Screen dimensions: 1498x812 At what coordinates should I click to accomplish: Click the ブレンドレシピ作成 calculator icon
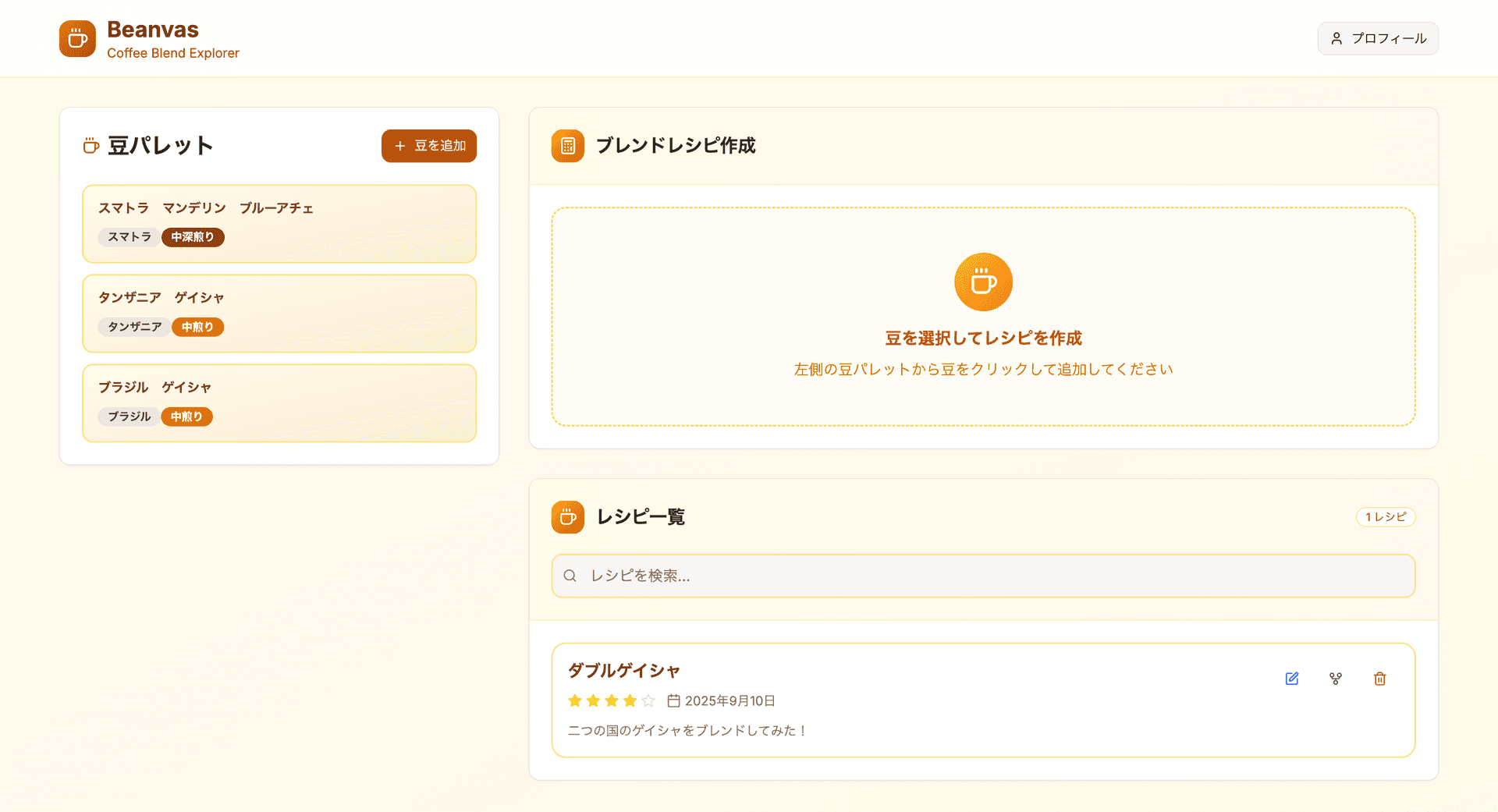567,145
